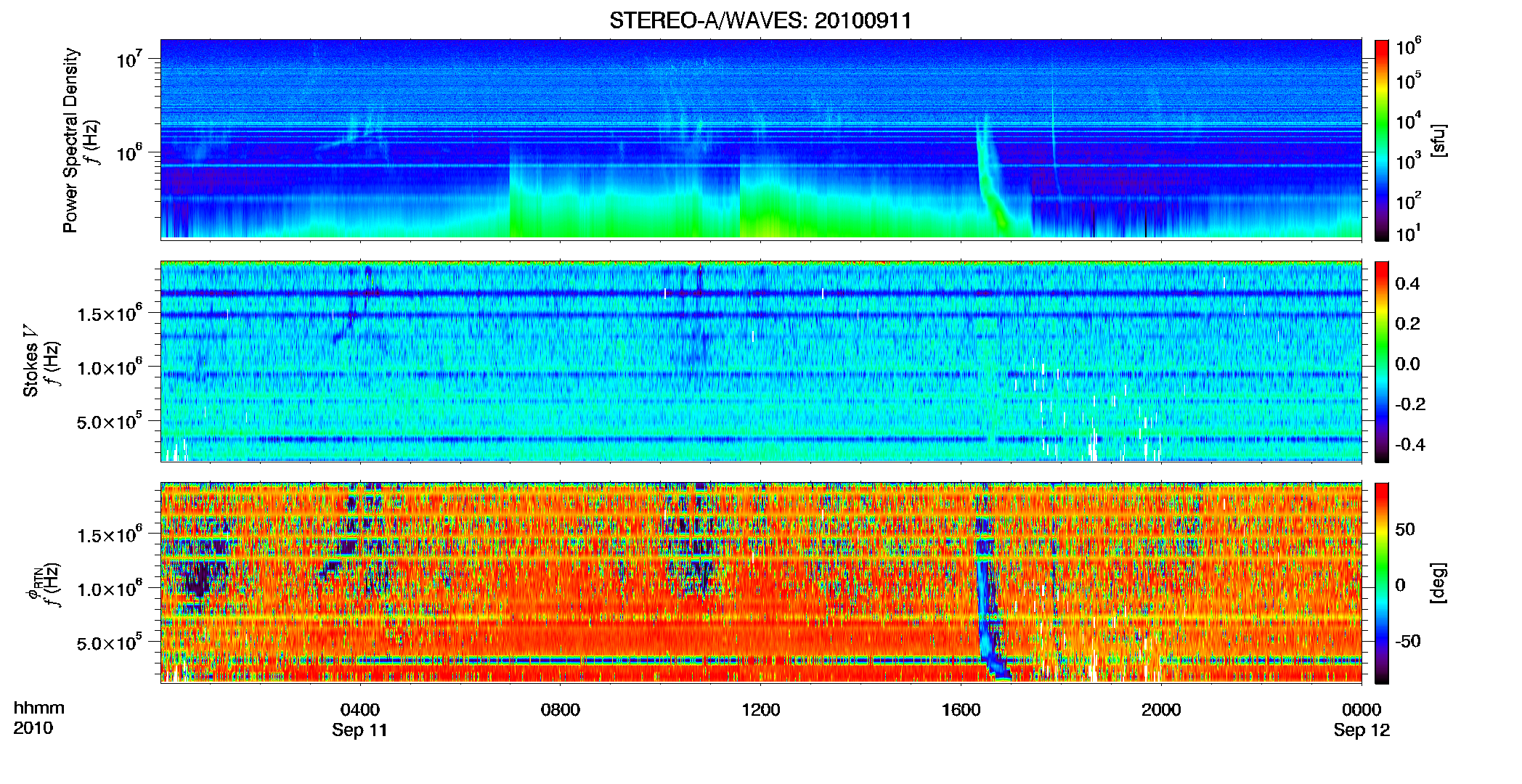Click the 0000 Sep 12 time label

click(1362, 719)
